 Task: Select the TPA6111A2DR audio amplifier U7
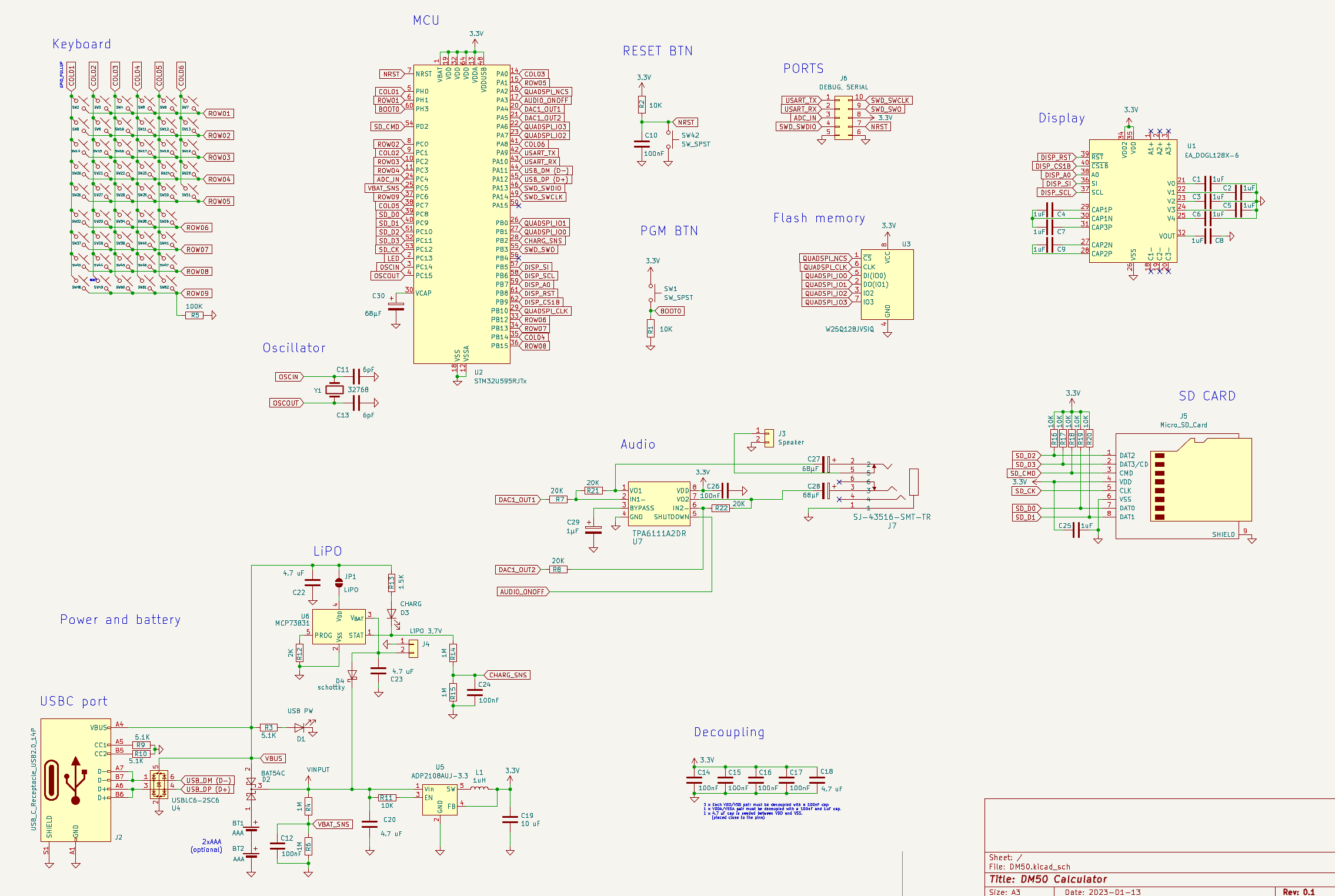click(x=659, y=504)
